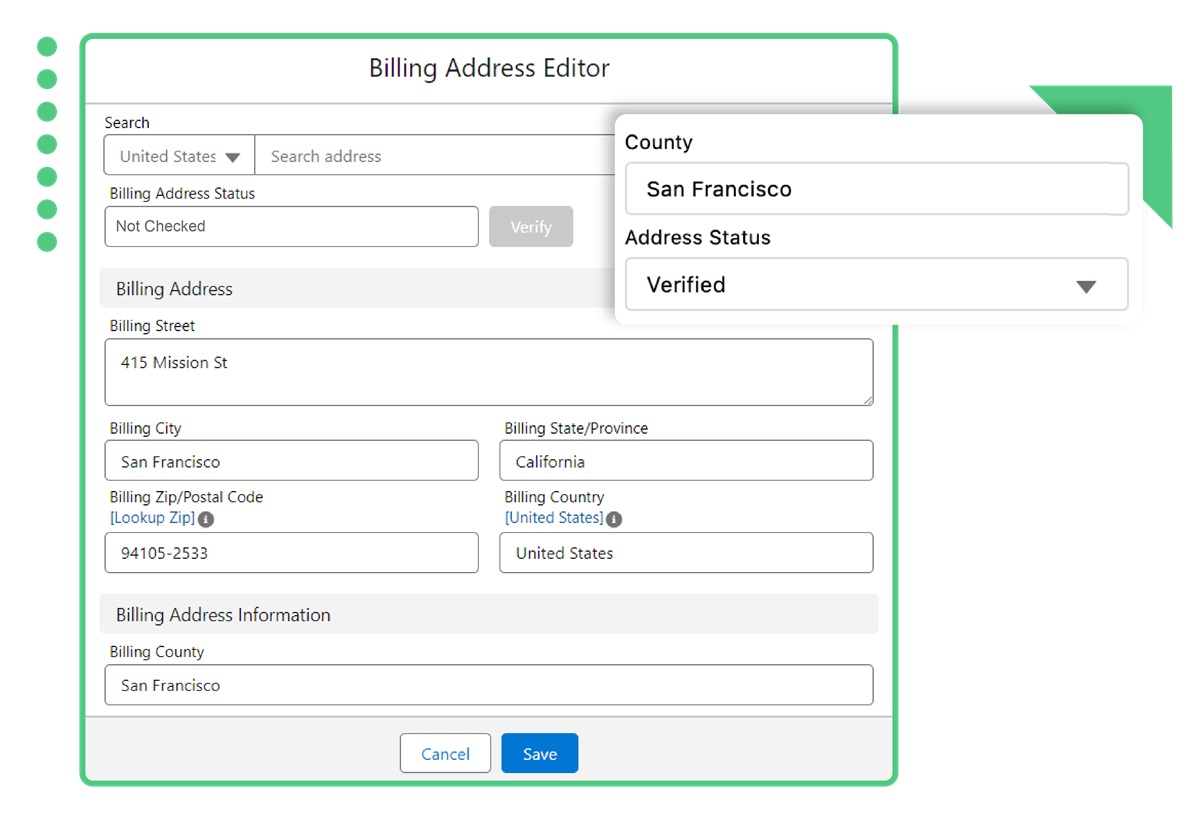Click the United States lookup link
1200x817 pixels.
[x=553, y=518]
